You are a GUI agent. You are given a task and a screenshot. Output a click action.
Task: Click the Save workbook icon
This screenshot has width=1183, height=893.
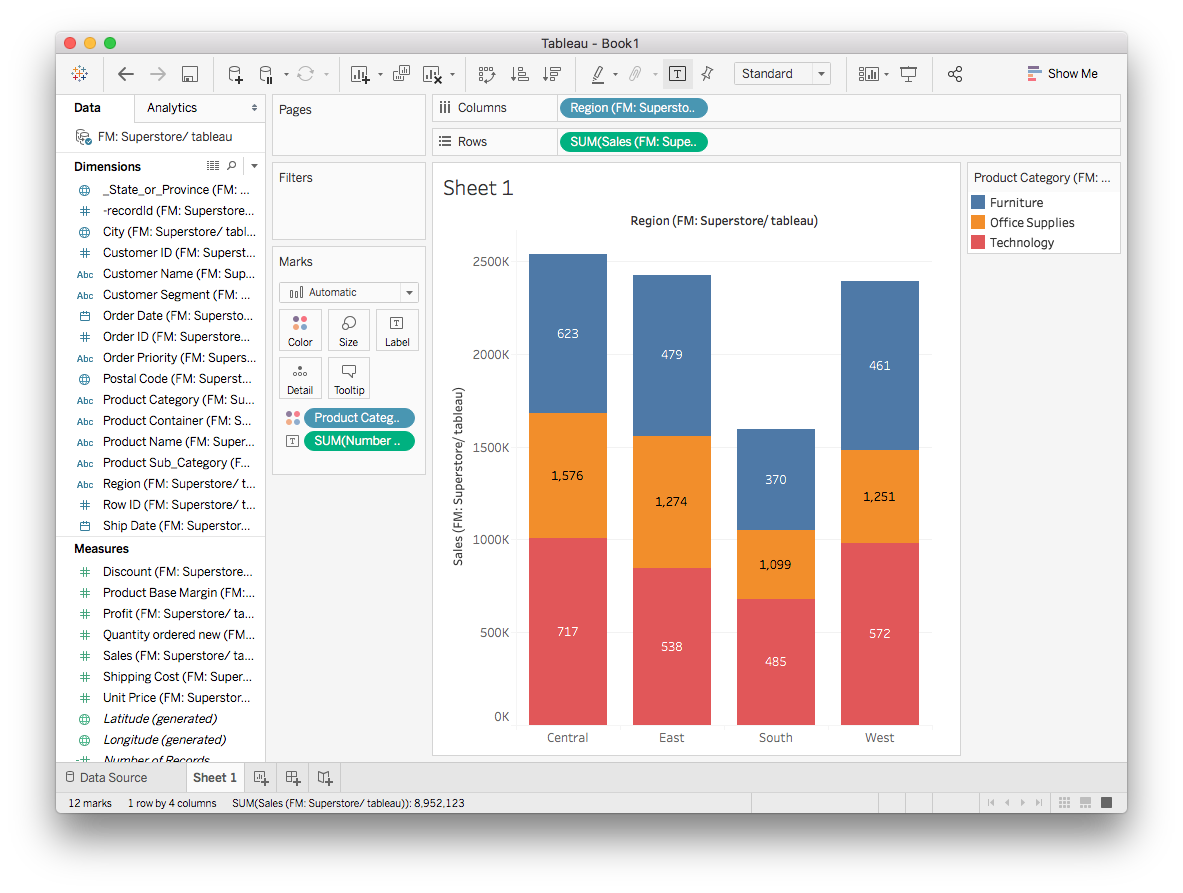click(190, 74)
